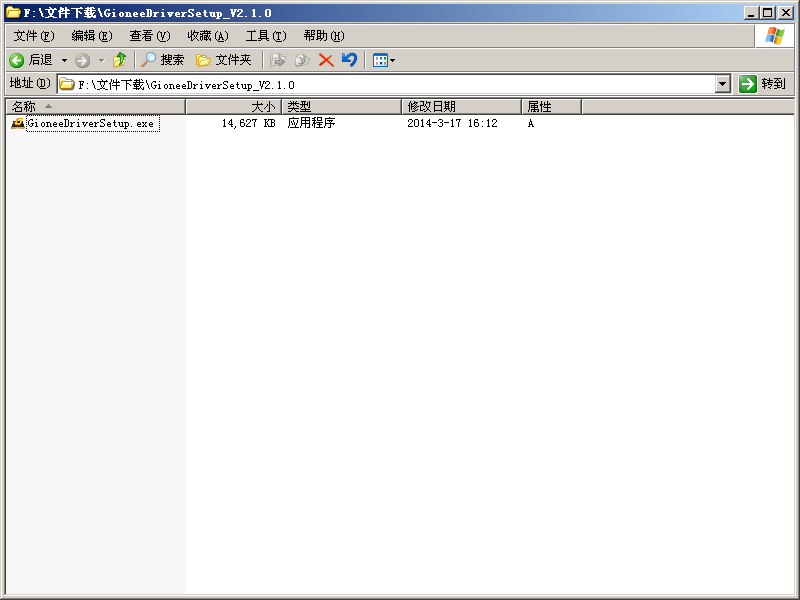Expand the address bar dropdown arrow
This screenshot has width=800, height=600.
tap(722, 84)
